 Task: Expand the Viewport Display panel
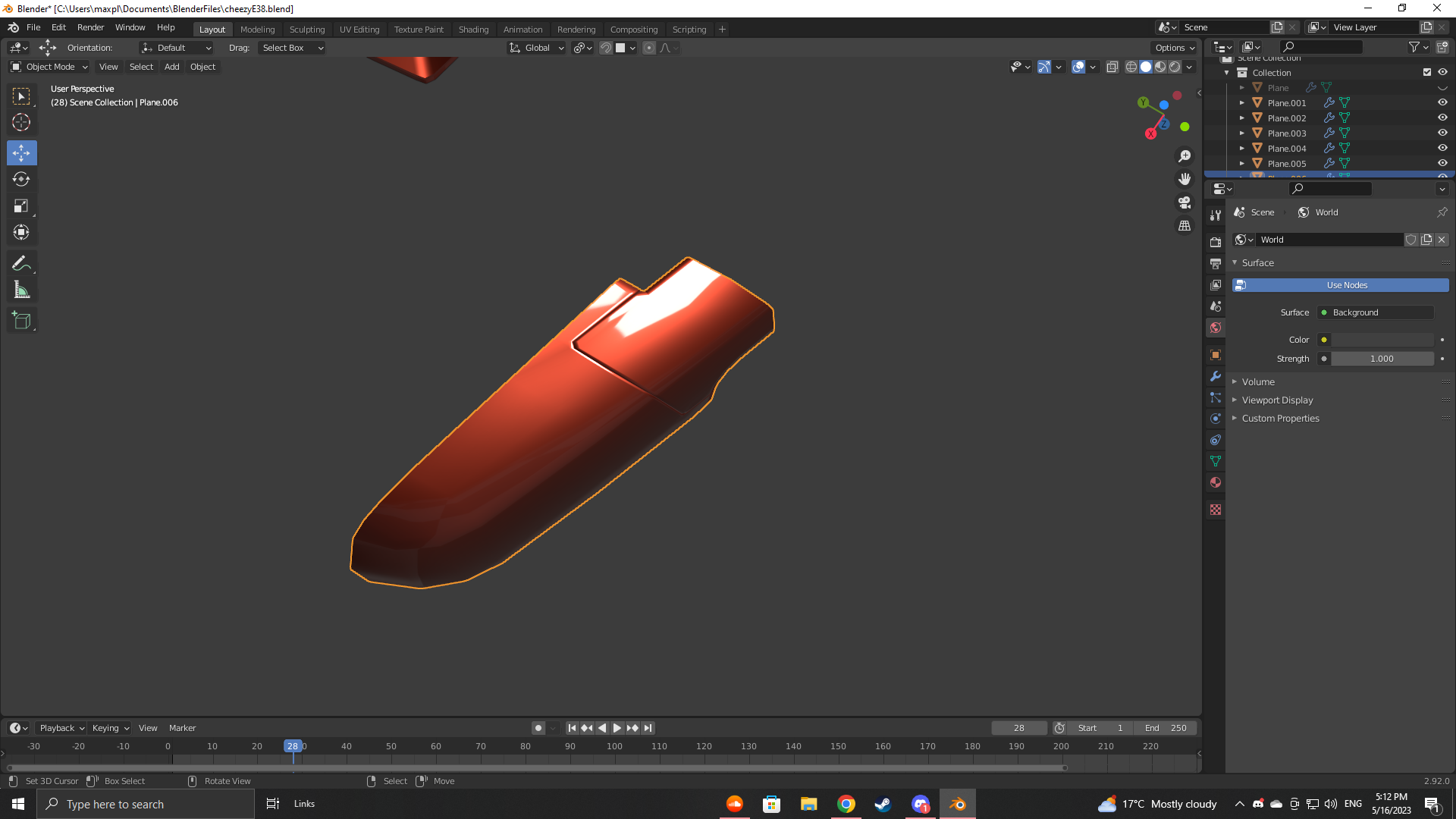tap(1277, 400)
